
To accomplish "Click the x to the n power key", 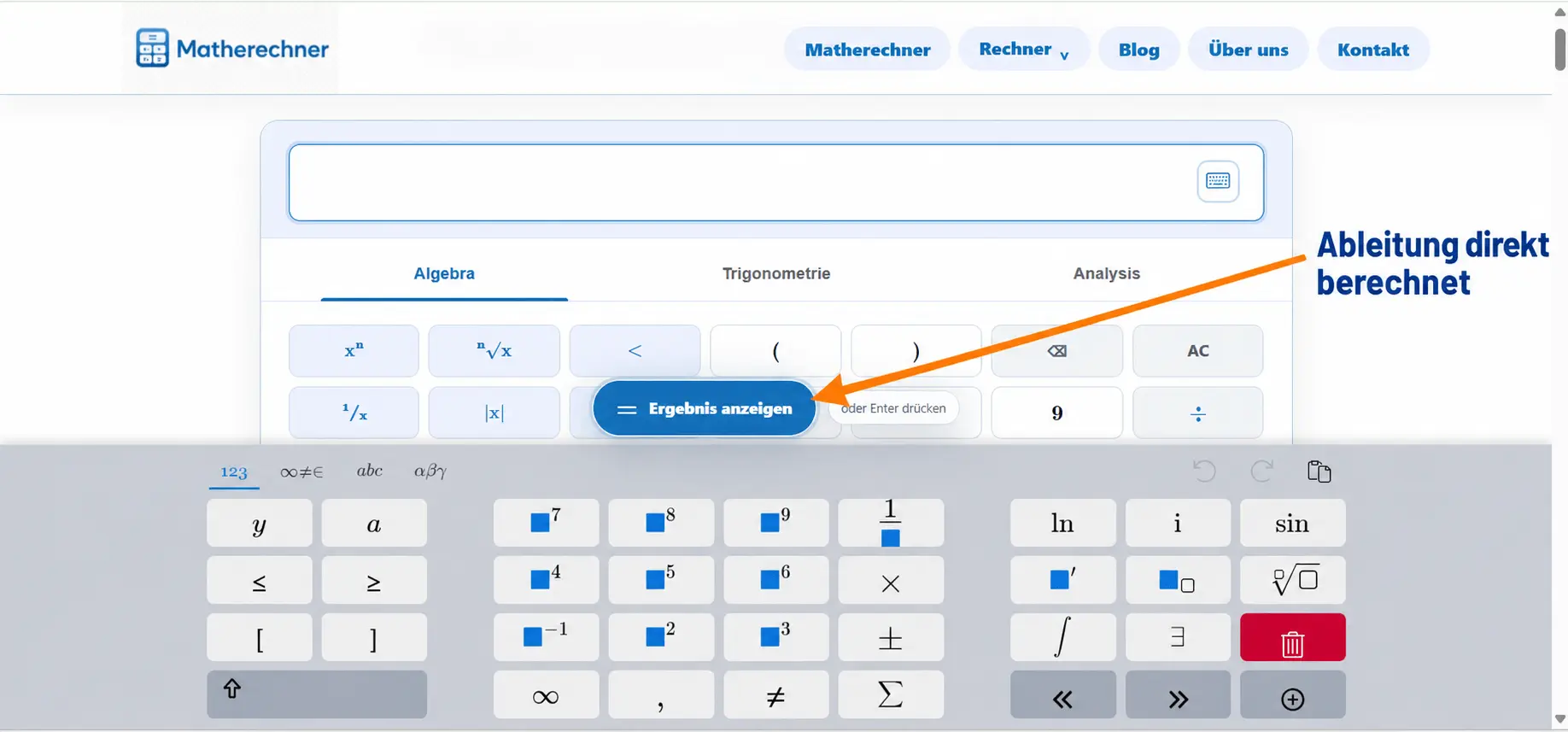I will (x=354, y=351).
